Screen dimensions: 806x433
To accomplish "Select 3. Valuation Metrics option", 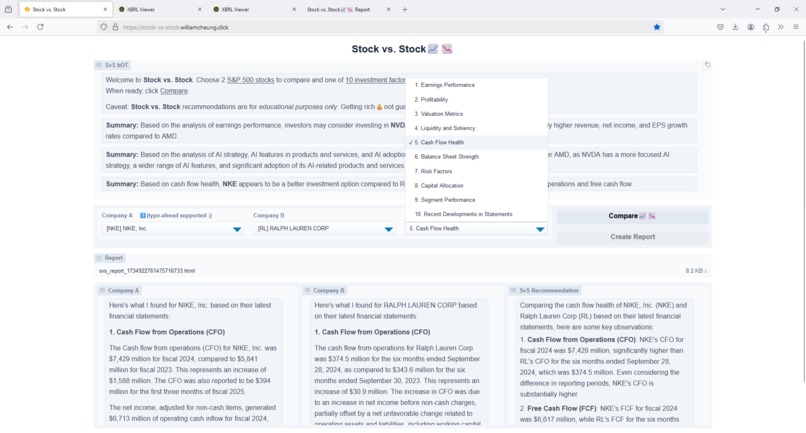I will pos(477,114).
